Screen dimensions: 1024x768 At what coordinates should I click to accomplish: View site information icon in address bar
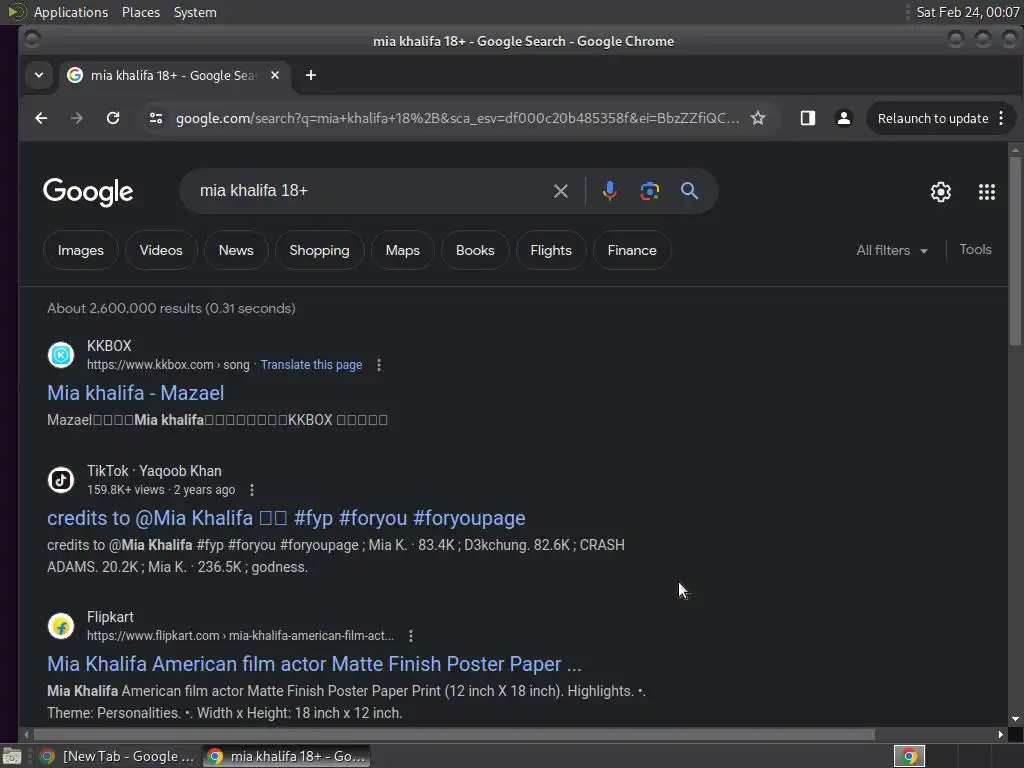(155, 118)
